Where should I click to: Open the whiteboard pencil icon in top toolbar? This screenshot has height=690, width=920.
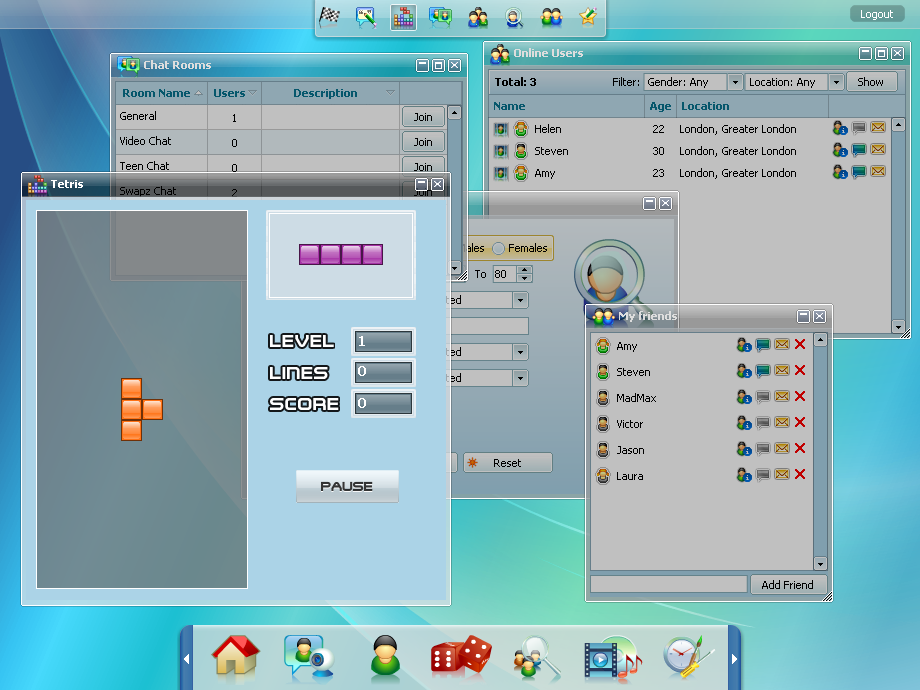pyautogui.click(x=366, y=17)
